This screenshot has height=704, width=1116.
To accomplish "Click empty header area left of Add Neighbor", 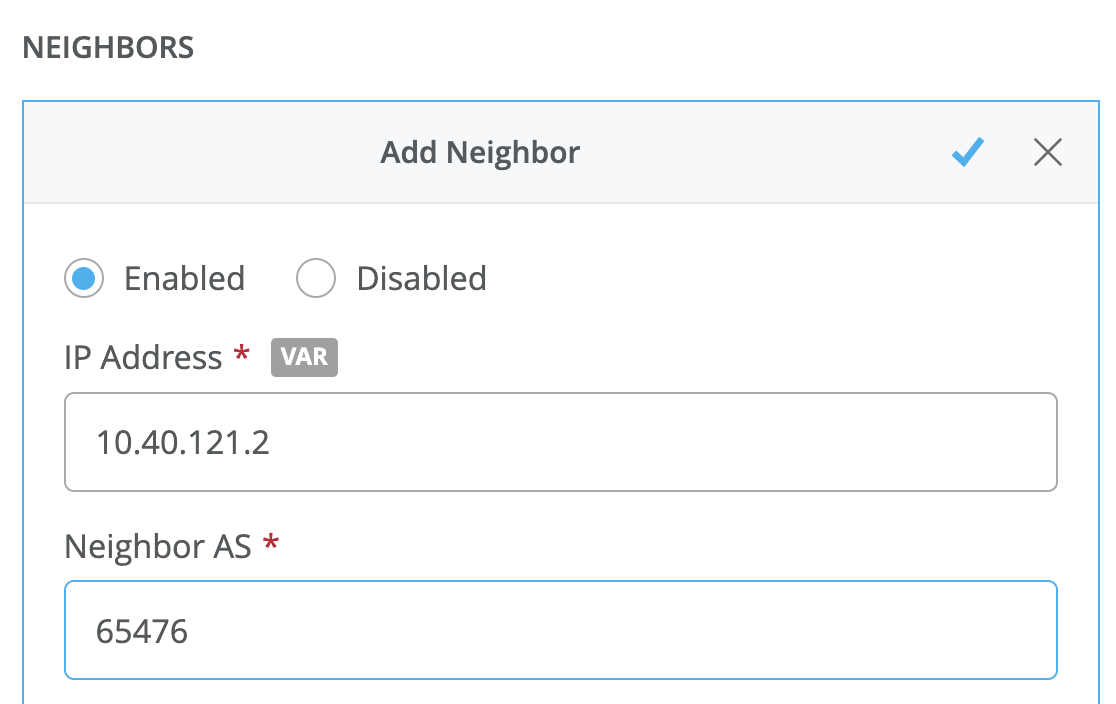I will 200,153.
